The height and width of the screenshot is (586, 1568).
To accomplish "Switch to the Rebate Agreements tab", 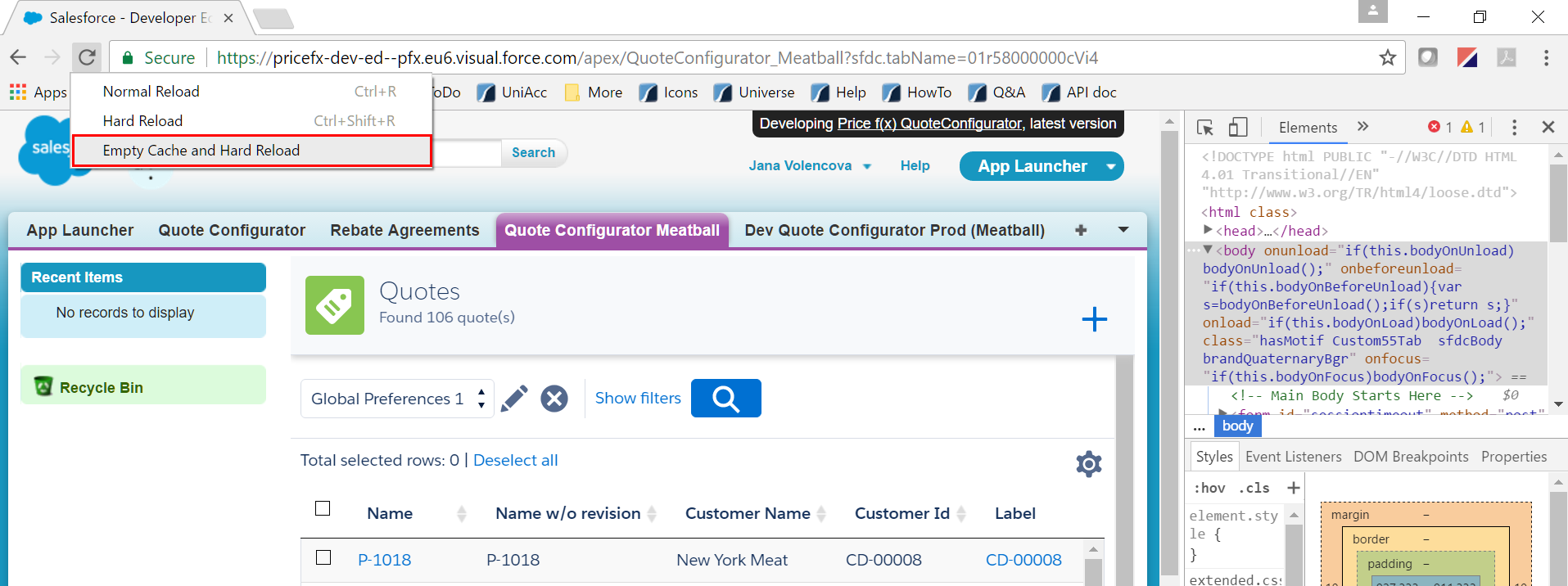I will click(x=404, y=231).
